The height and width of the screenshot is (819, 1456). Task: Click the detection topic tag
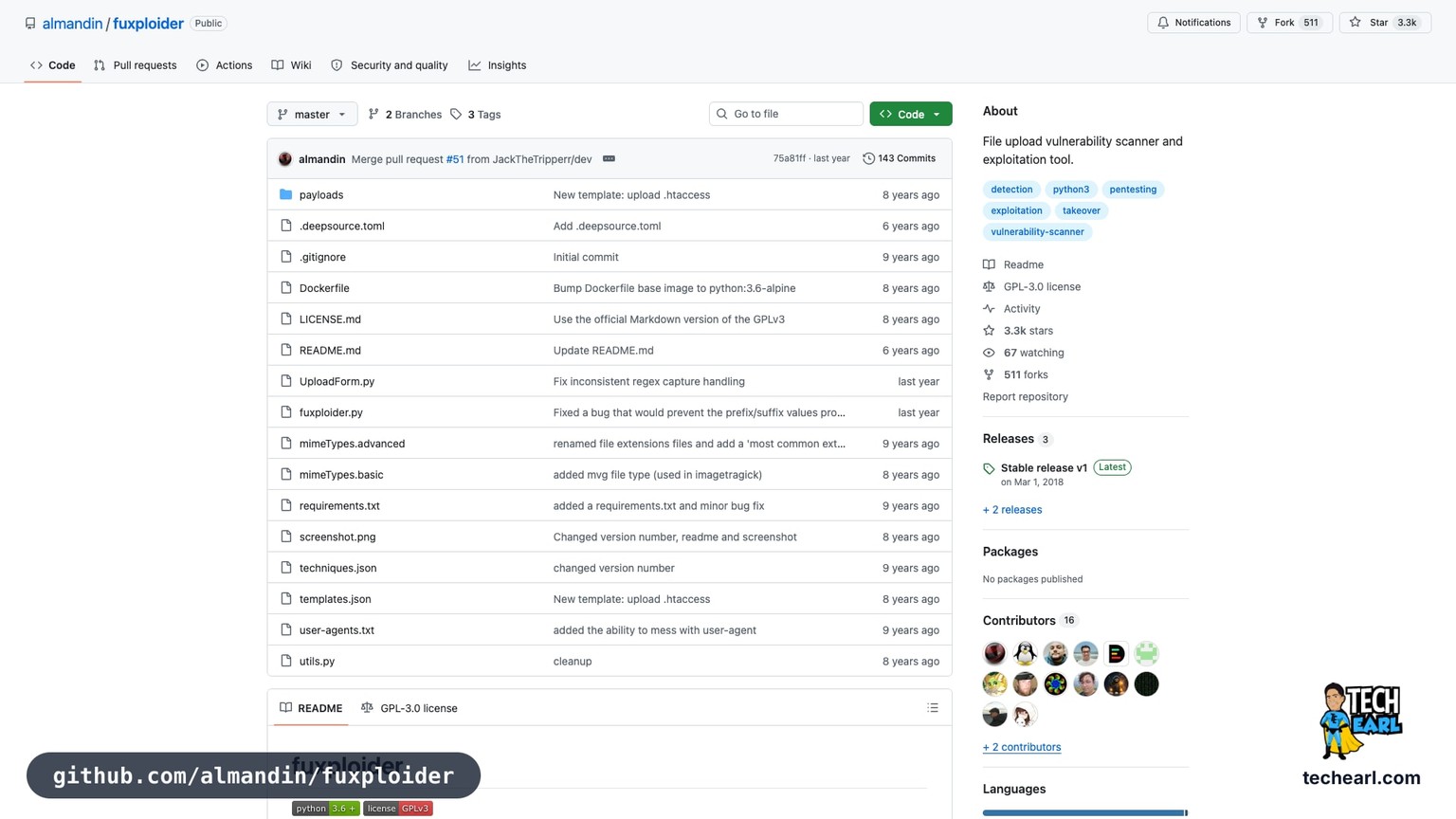click(1011, 190)
